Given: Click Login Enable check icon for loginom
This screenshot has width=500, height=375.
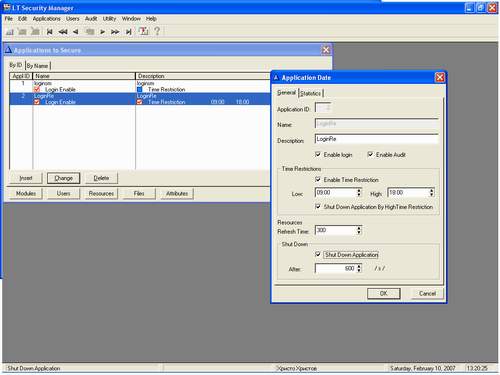Looking at the screenshot, I should [37, 89].
